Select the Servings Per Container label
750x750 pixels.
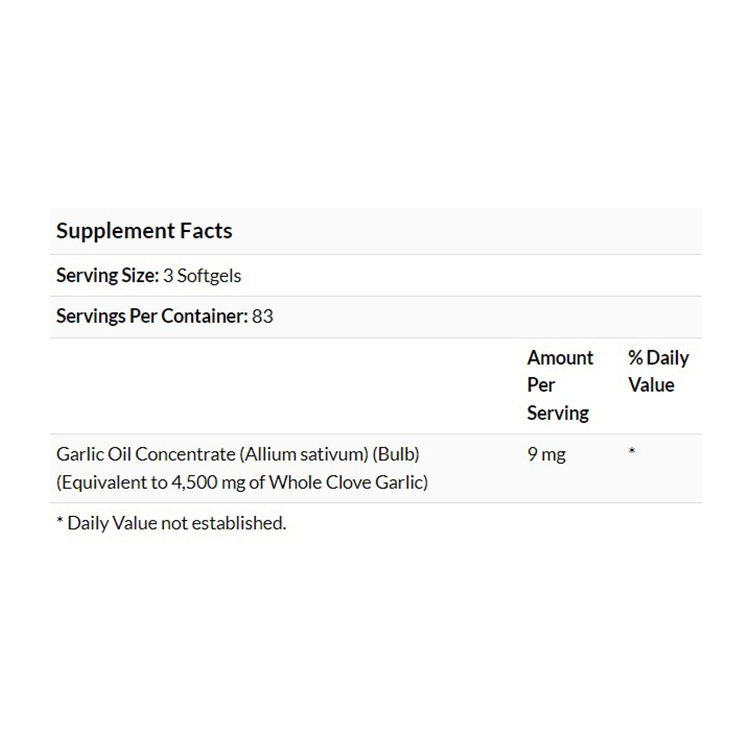coord(151,316)
